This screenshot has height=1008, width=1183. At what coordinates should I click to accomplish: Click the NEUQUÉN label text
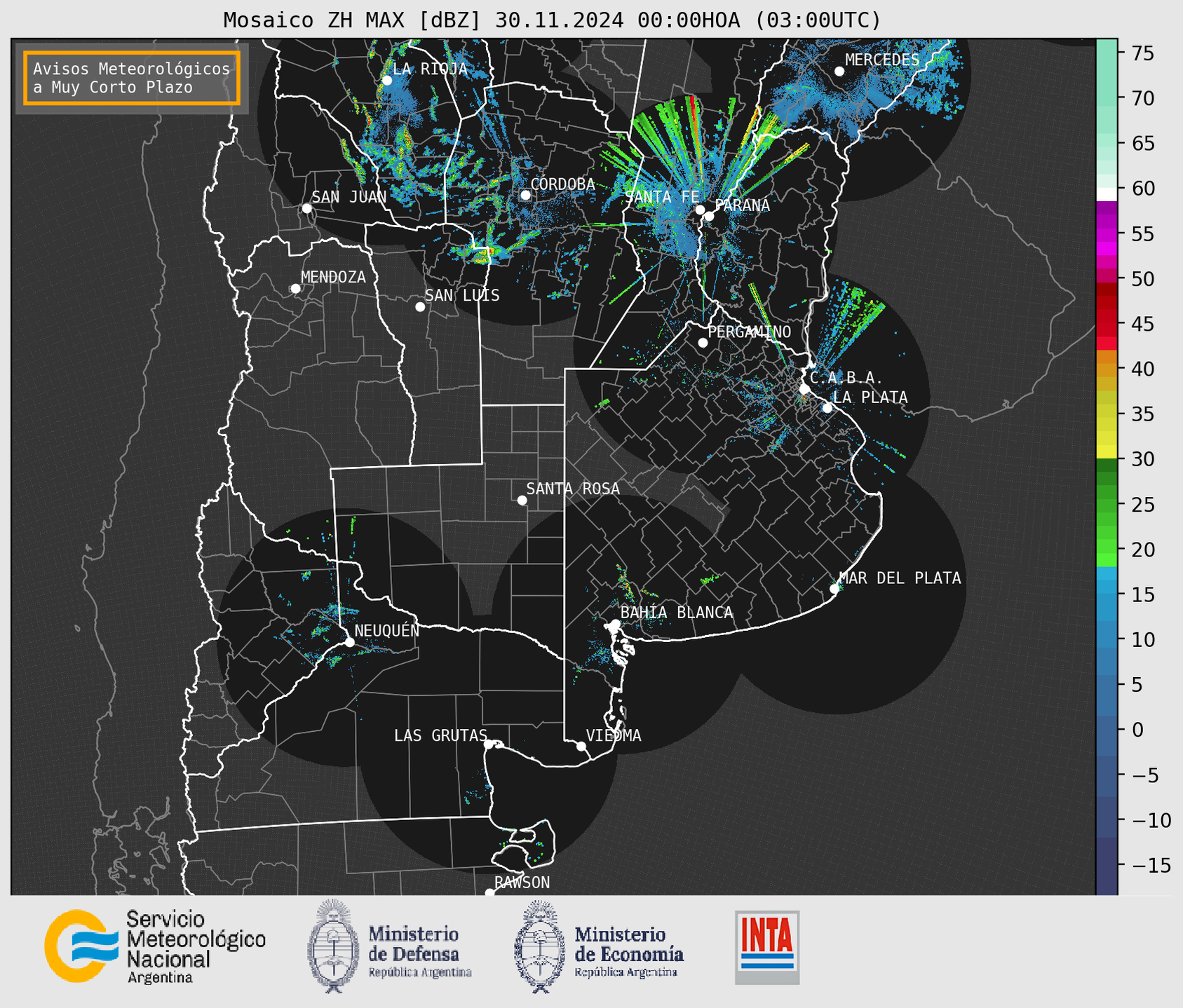(x=387, y=630)
